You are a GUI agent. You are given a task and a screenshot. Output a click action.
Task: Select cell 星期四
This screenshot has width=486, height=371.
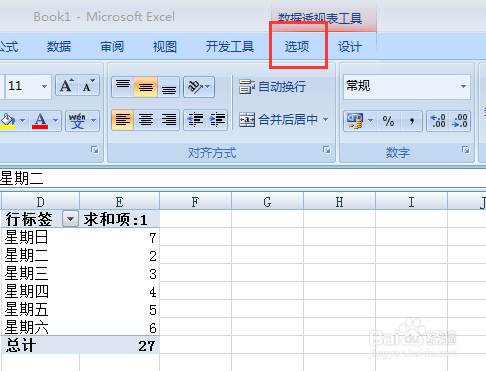click(40, 291)
